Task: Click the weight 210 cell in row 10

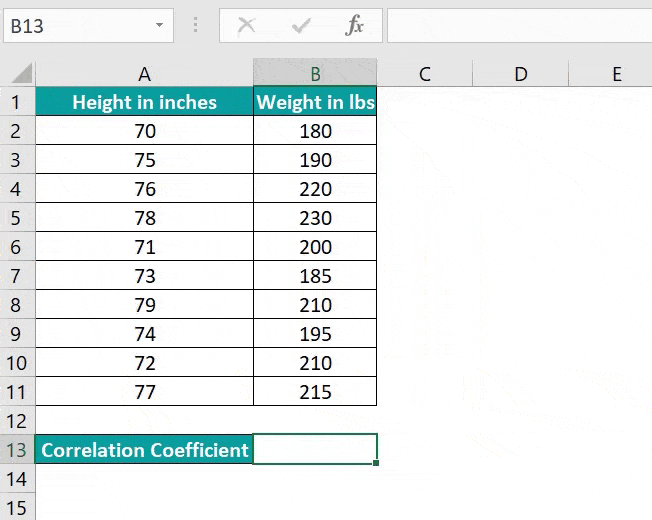Action: [315, 362]
